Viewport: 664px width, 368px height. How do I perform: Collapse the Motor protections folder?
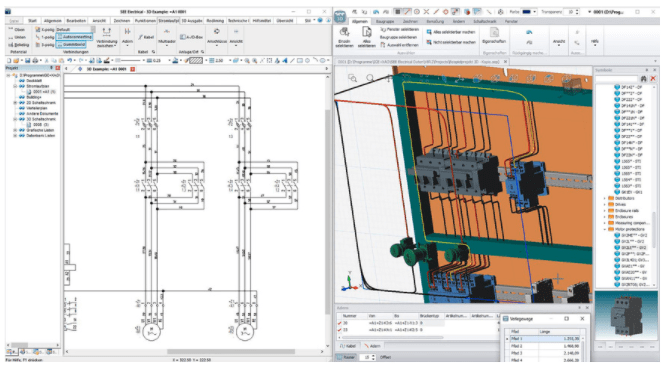[x=605, y=229]
